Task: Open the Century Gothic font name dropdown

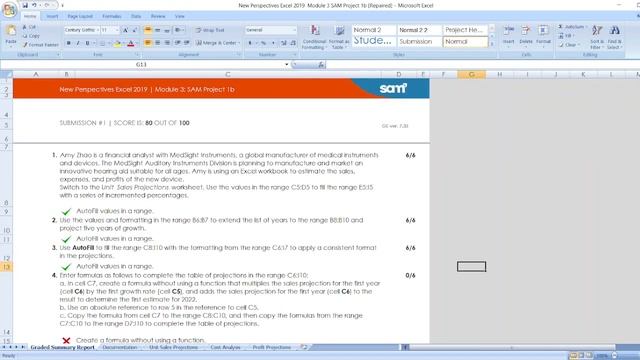Action: 97,30
